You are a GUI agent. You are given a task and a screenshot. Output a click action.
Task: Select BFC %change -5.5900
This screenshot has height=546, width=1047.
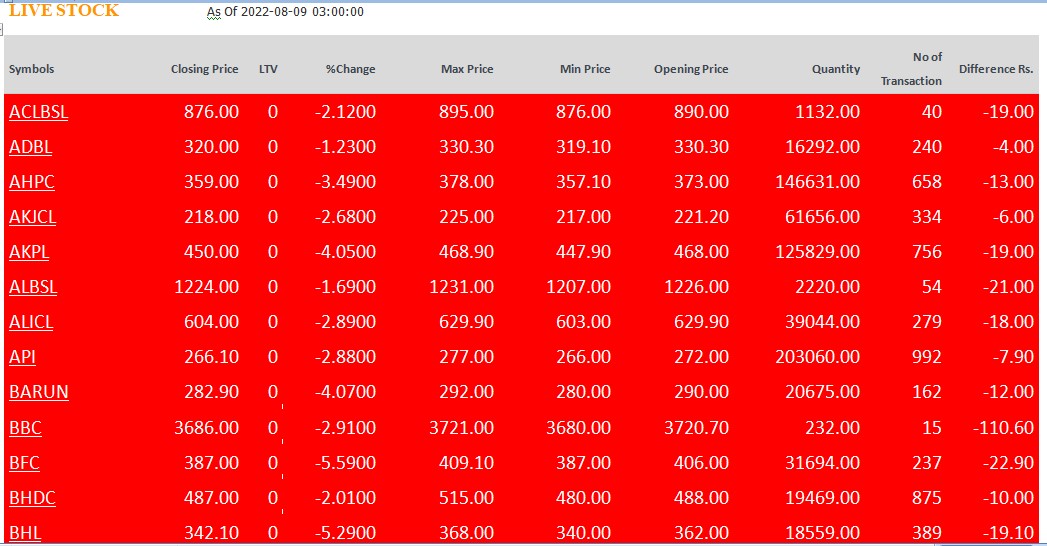(345, 463)
